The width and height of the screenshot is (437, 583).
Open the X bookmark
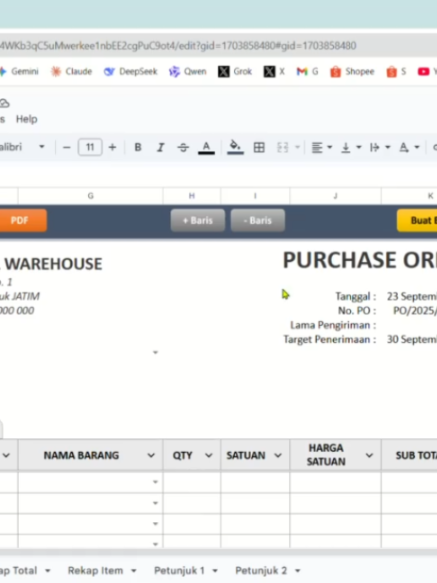274,71
